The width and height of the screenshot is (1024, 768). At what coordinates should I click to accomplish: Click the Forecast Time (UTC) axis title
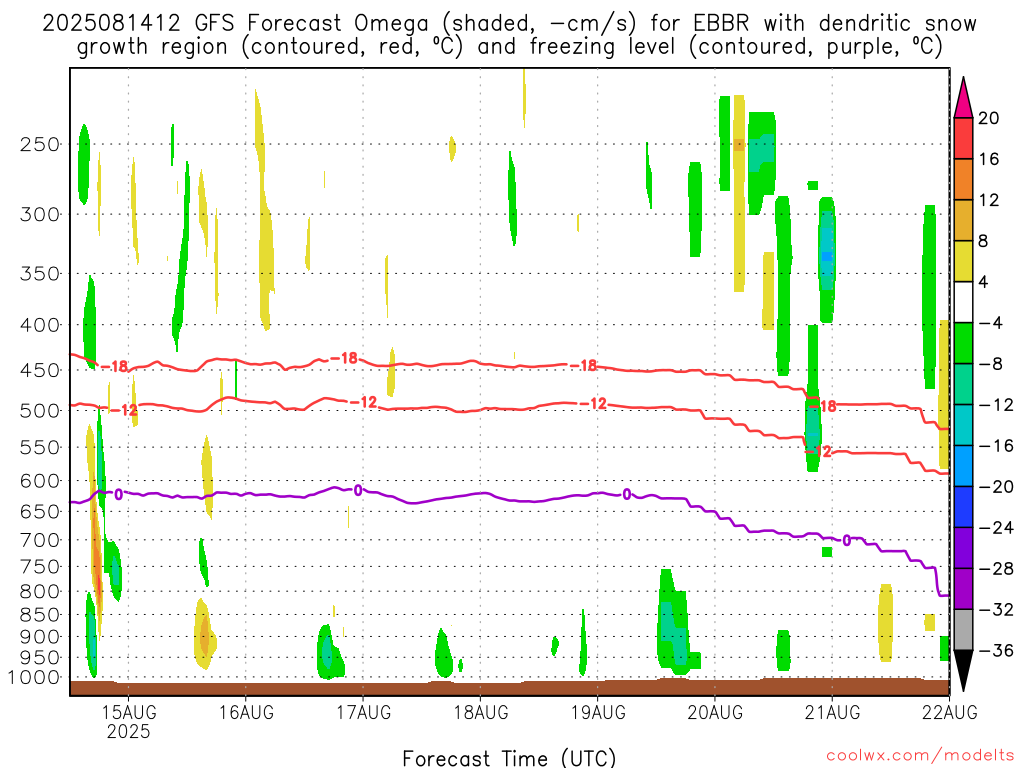click(x=509, y=758)
